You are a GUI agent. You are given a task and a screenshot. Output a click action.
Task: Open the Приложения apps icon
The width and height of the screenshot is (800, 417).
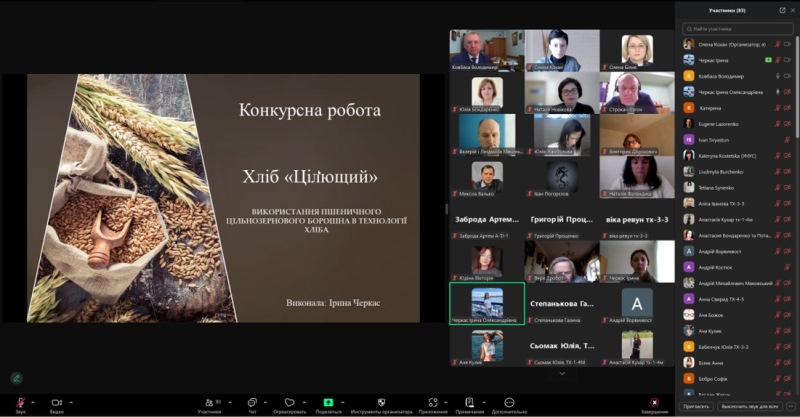coord(433,403)
